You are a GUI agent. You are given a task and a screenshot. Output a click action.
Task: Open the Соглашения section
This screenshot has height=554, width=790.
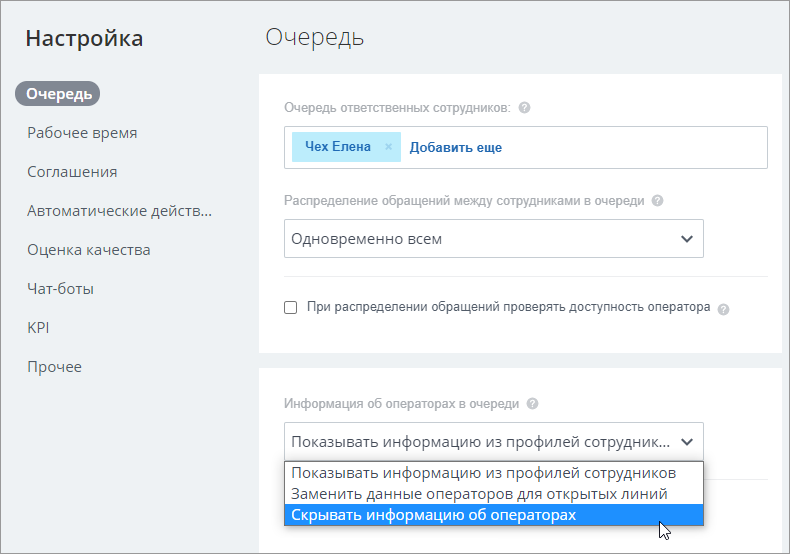click(x=72, y=172)
